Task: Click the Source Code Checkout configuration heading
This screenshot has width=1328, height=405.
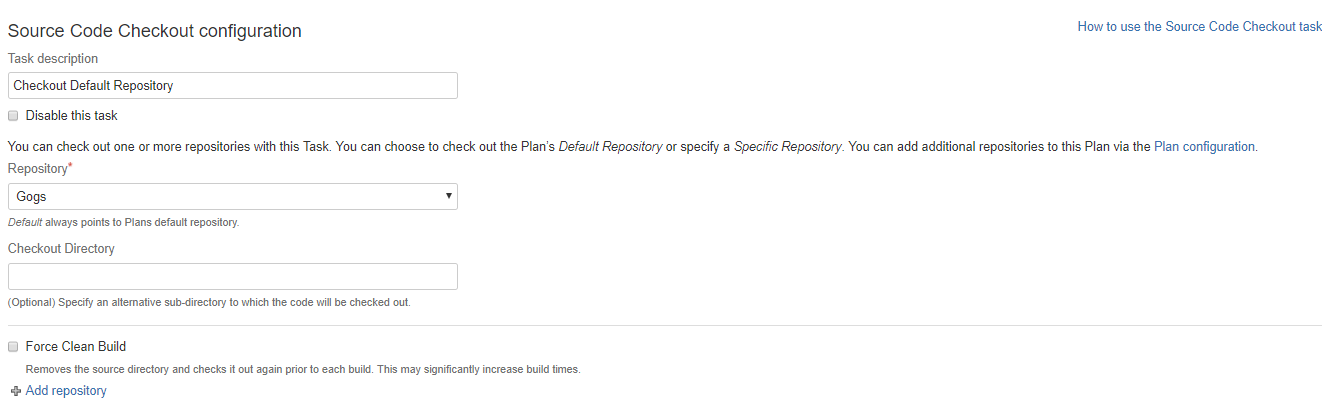Action: coord(155,31)
